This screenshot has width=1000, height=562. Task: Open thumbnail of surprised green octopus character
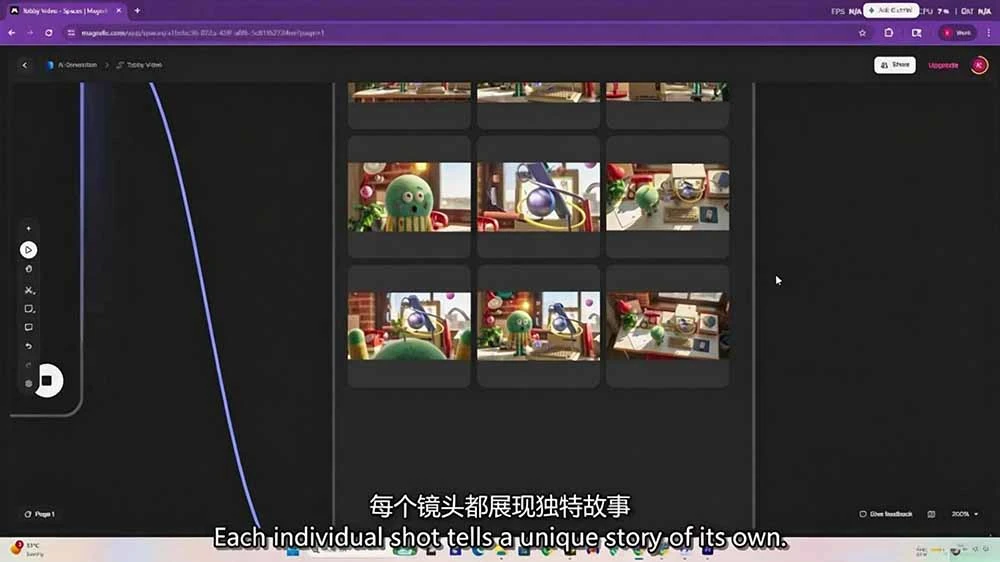(x=409, y=197)
